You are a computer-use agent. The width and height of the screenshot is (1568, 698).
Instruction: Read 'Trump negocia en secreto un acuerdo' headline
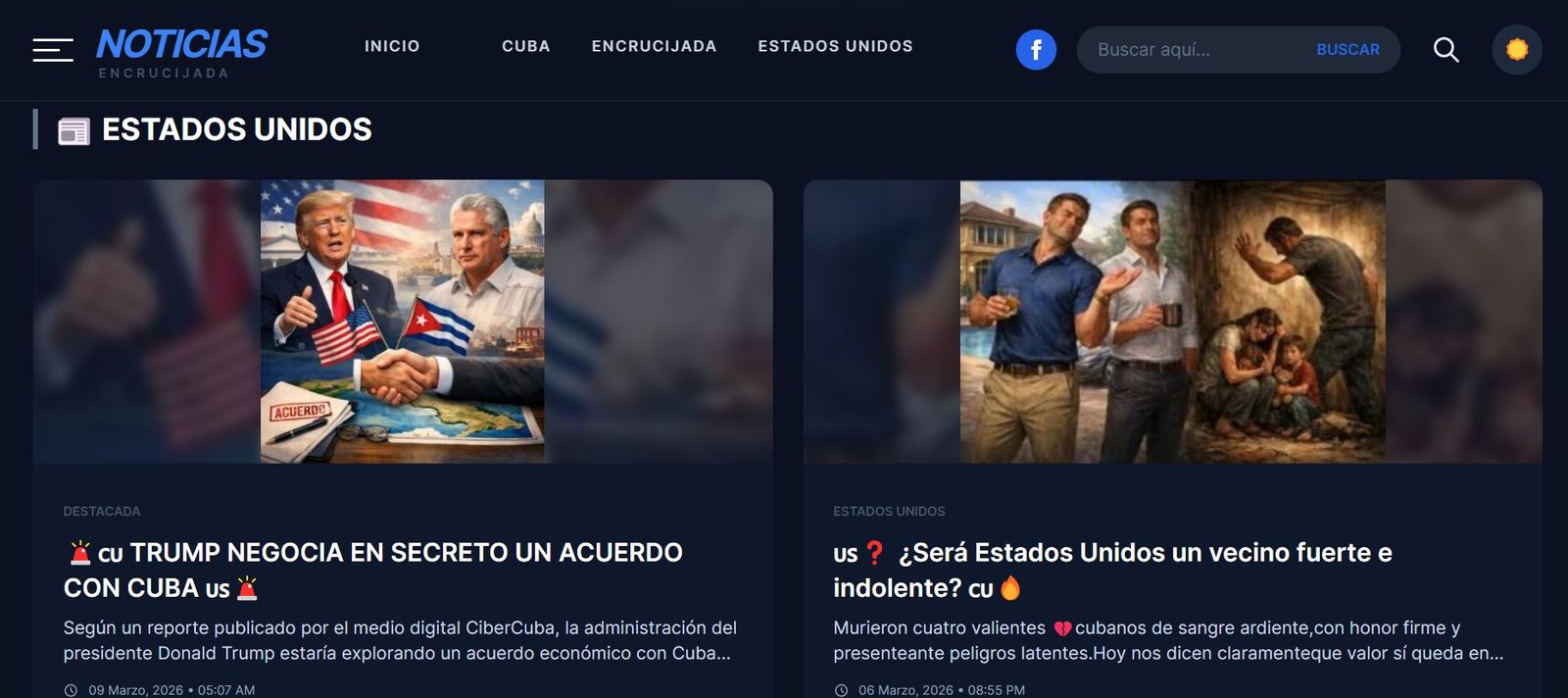coord(373,571)
